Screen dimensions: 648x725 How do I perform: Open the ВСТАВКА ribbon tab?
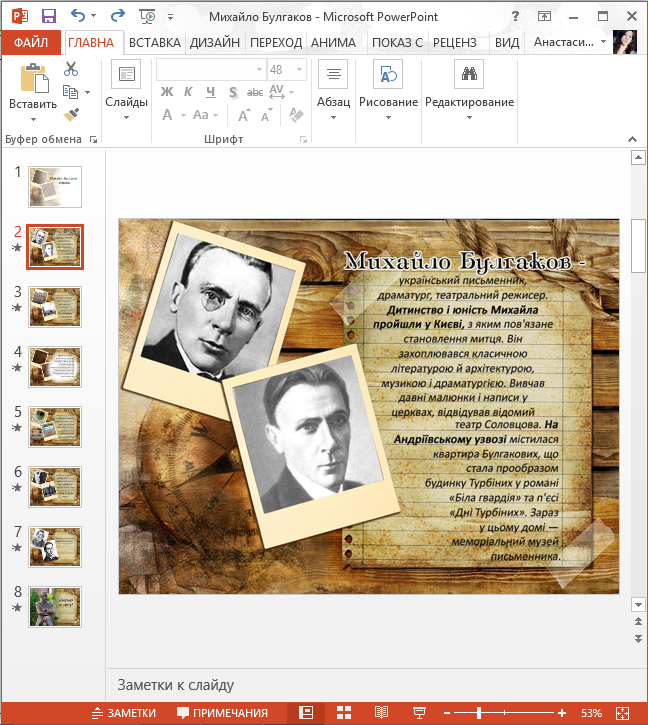pyautogui.click(x=154, y=43)
